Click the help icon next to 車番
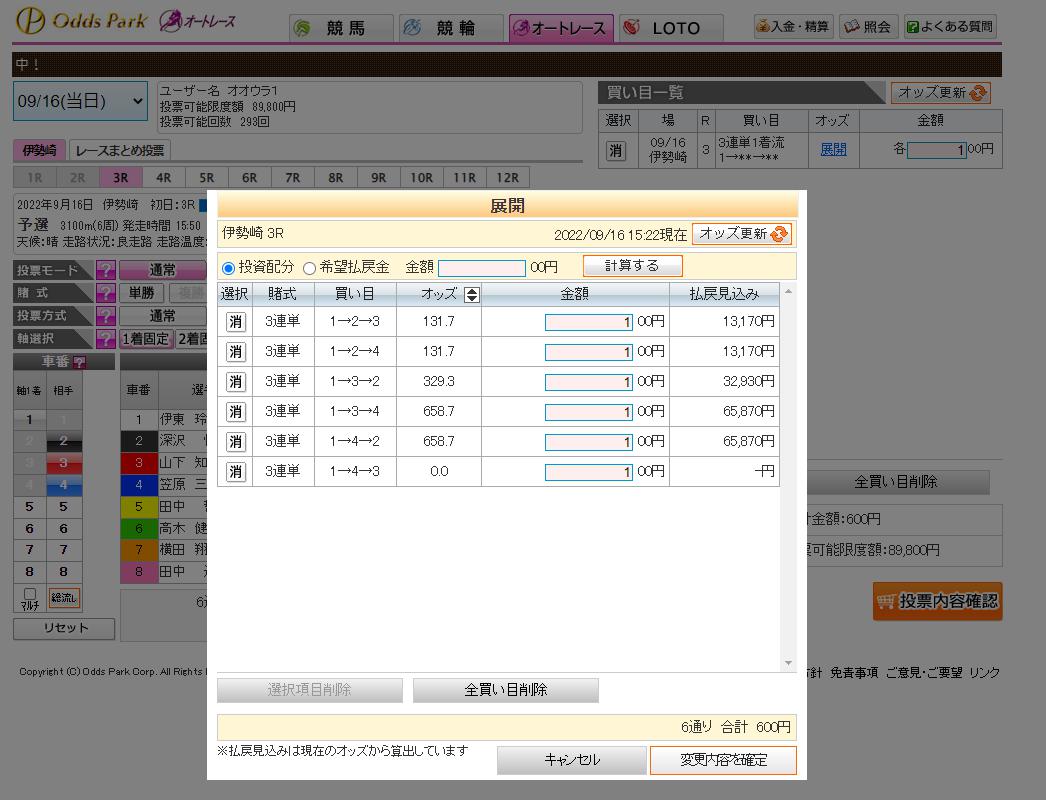 [x=79, y=362]
